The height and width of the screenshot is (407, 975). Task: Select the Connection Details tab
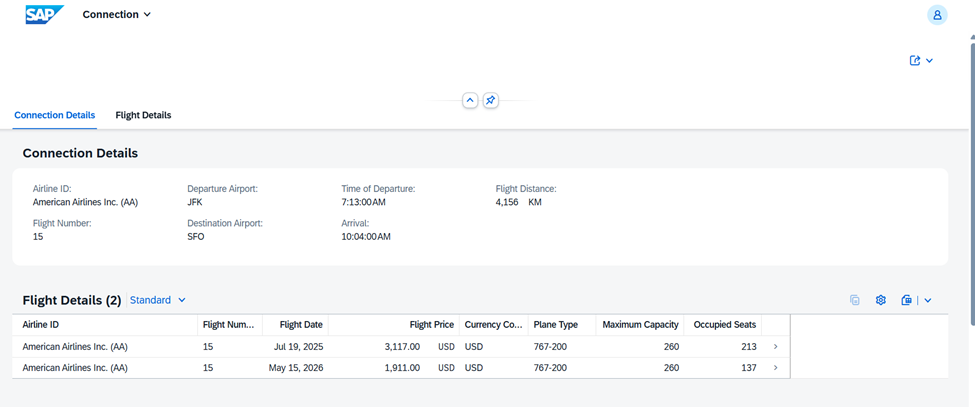(x=55, y=115)
